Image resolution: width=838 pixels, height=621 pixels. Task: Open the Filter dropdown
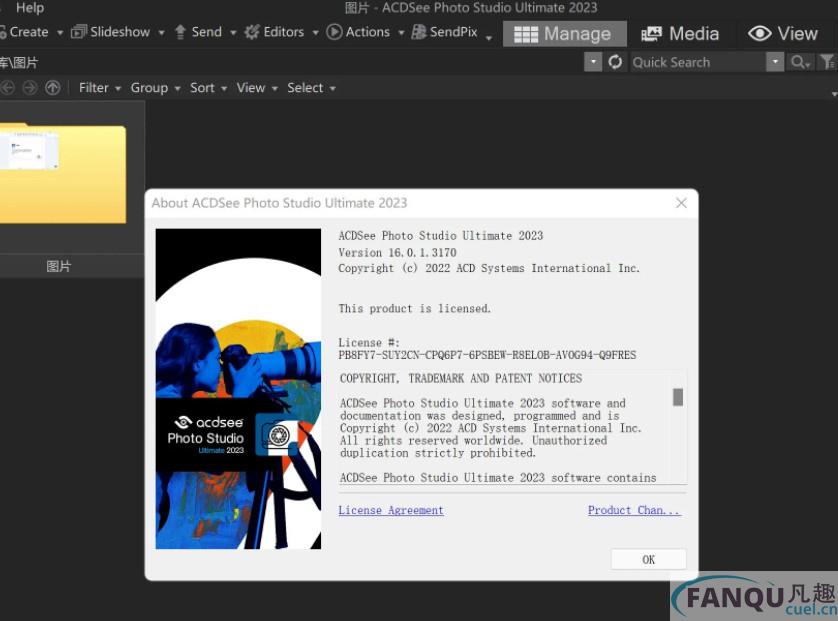(x=100, y=88)
